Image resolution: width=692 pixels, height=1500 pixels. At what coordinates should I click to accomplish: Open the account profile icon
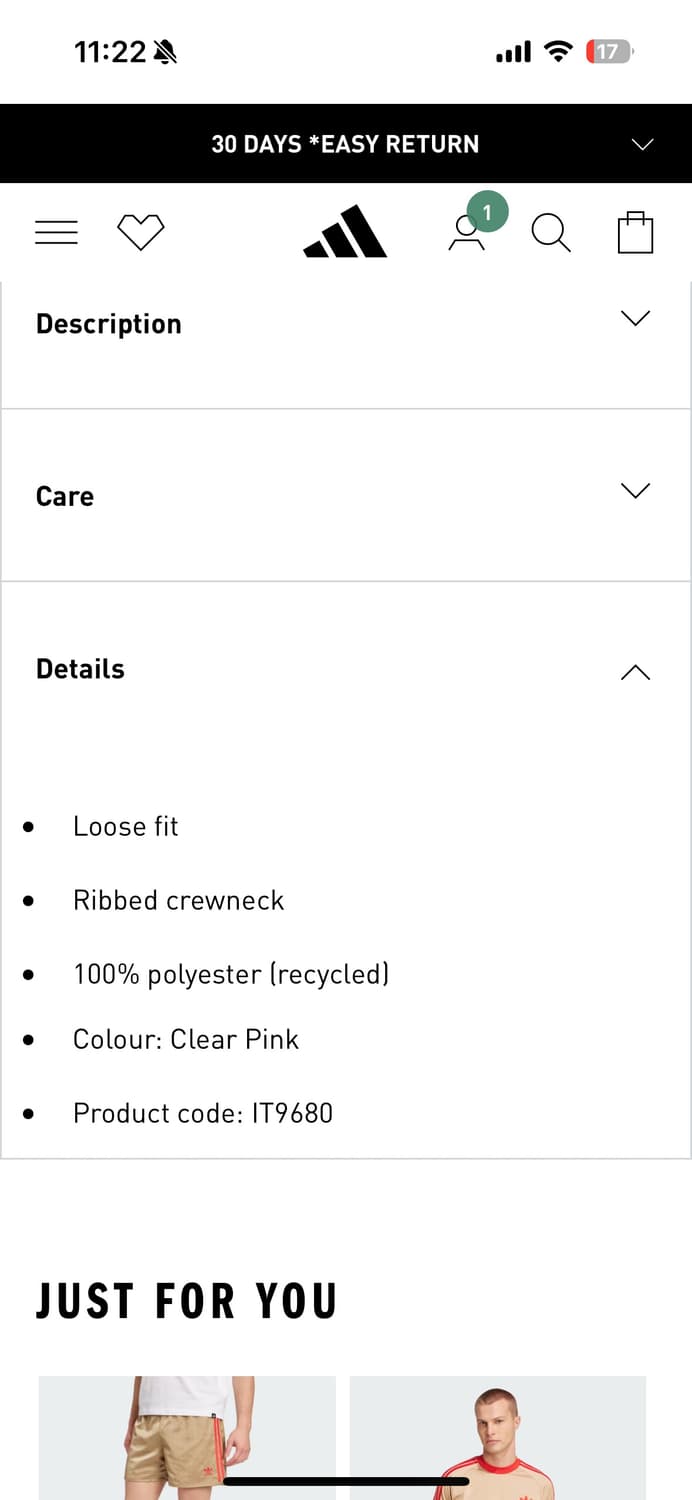tap(465, 234)
